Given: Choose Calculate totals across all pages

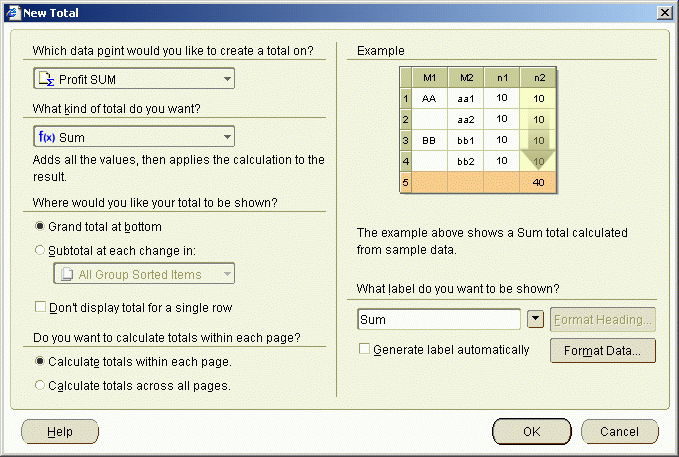Looking at the screenshot, I should point(40,385).
